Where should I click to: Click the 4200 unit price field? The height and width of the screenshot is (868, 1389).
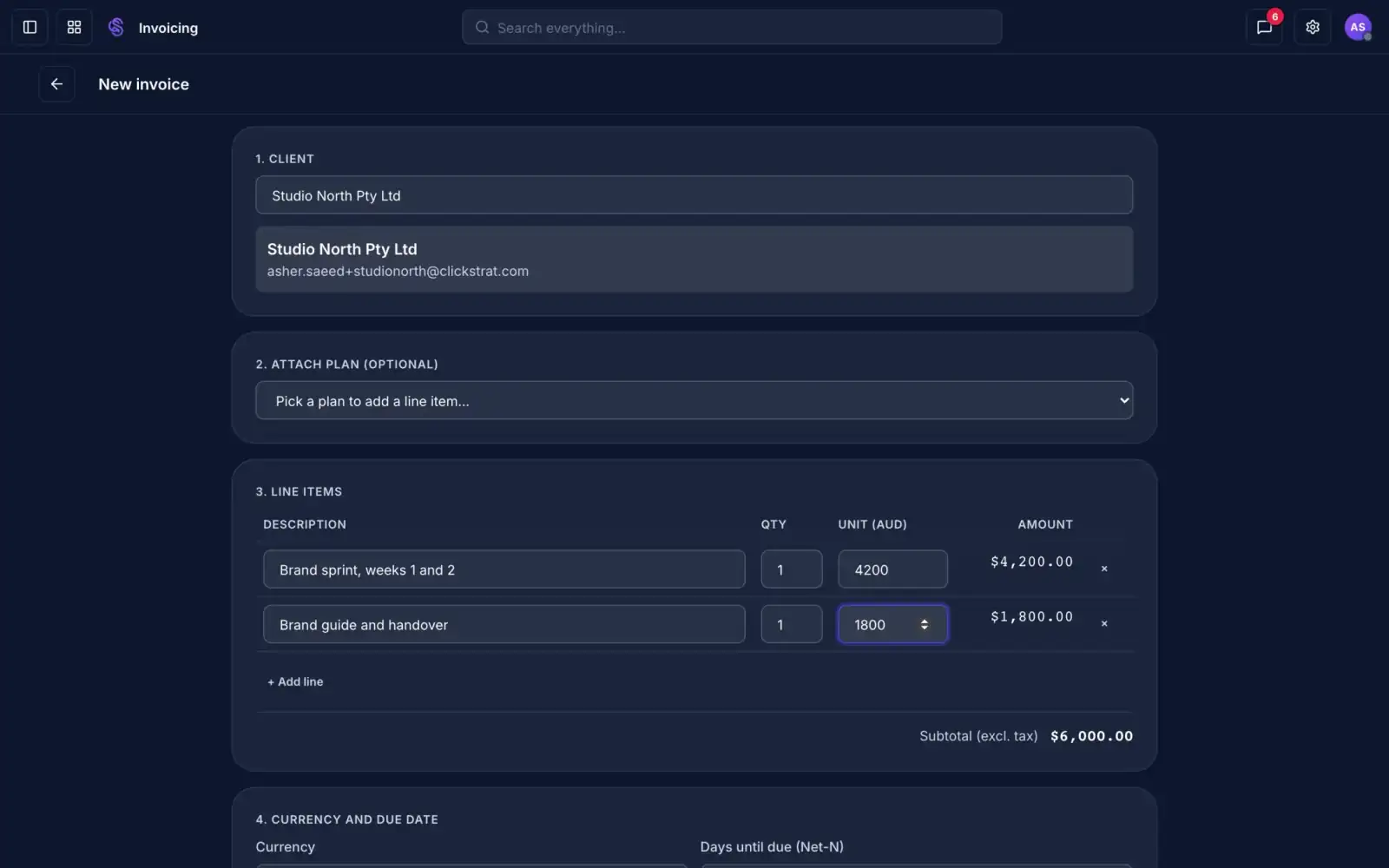(892, 569)
